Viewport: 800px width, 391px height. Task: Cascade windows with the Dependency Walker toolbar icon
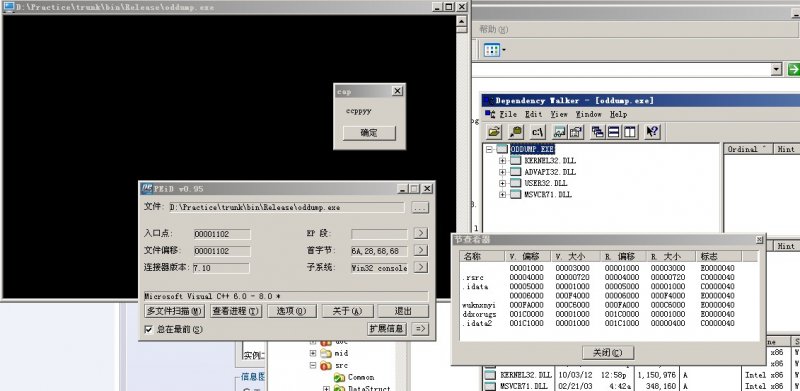click(598, 132)
